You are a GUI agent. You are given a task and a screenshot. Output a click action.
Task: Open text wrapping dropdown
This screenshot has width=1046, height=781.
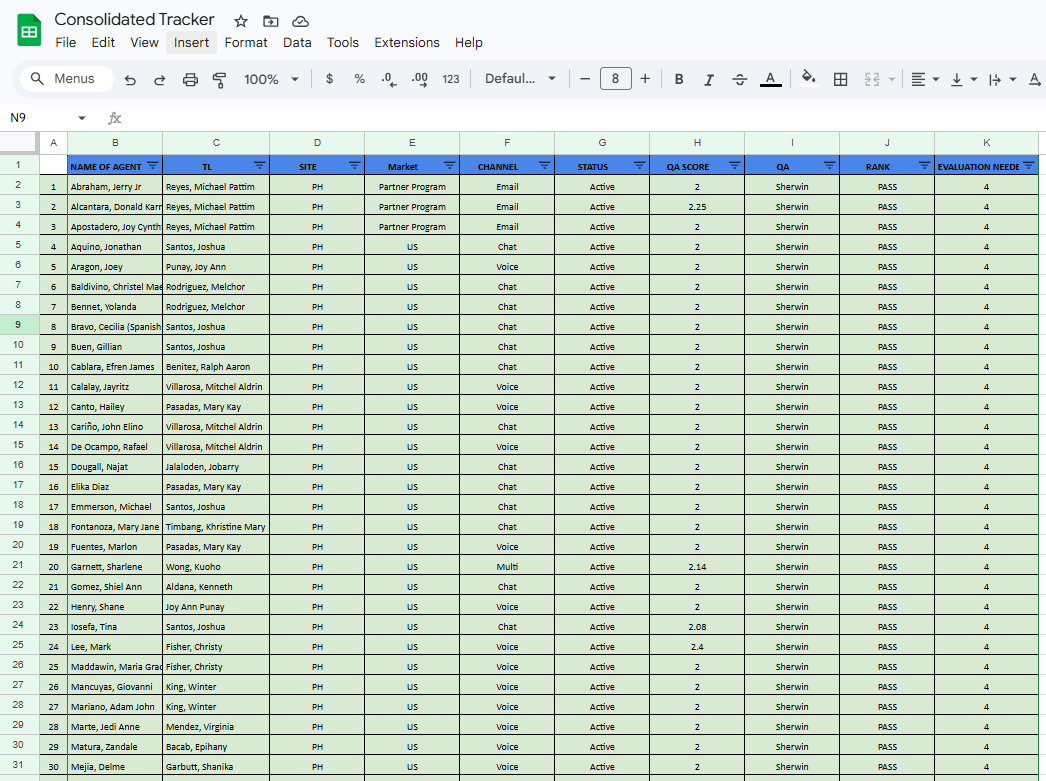coord(1002,79)
